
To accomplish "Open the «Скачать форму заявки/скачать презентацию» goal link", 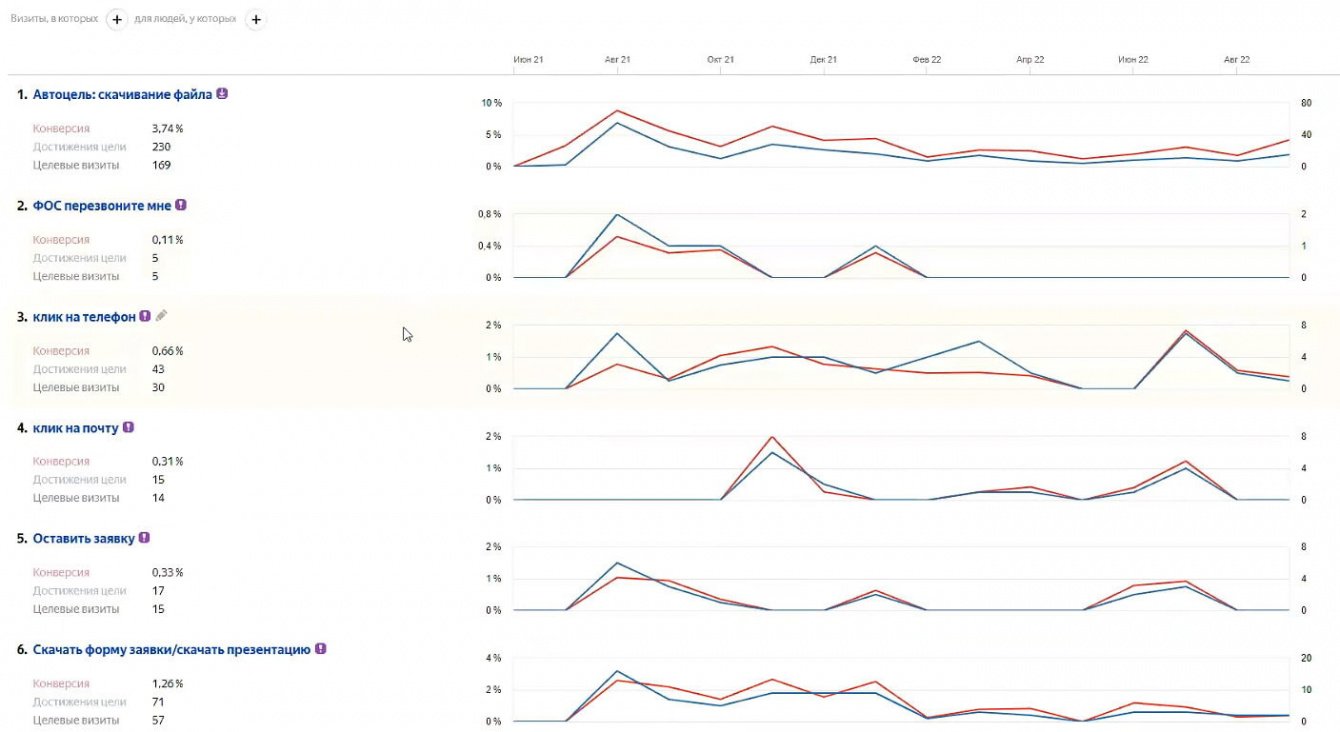I will pos(172,650).
